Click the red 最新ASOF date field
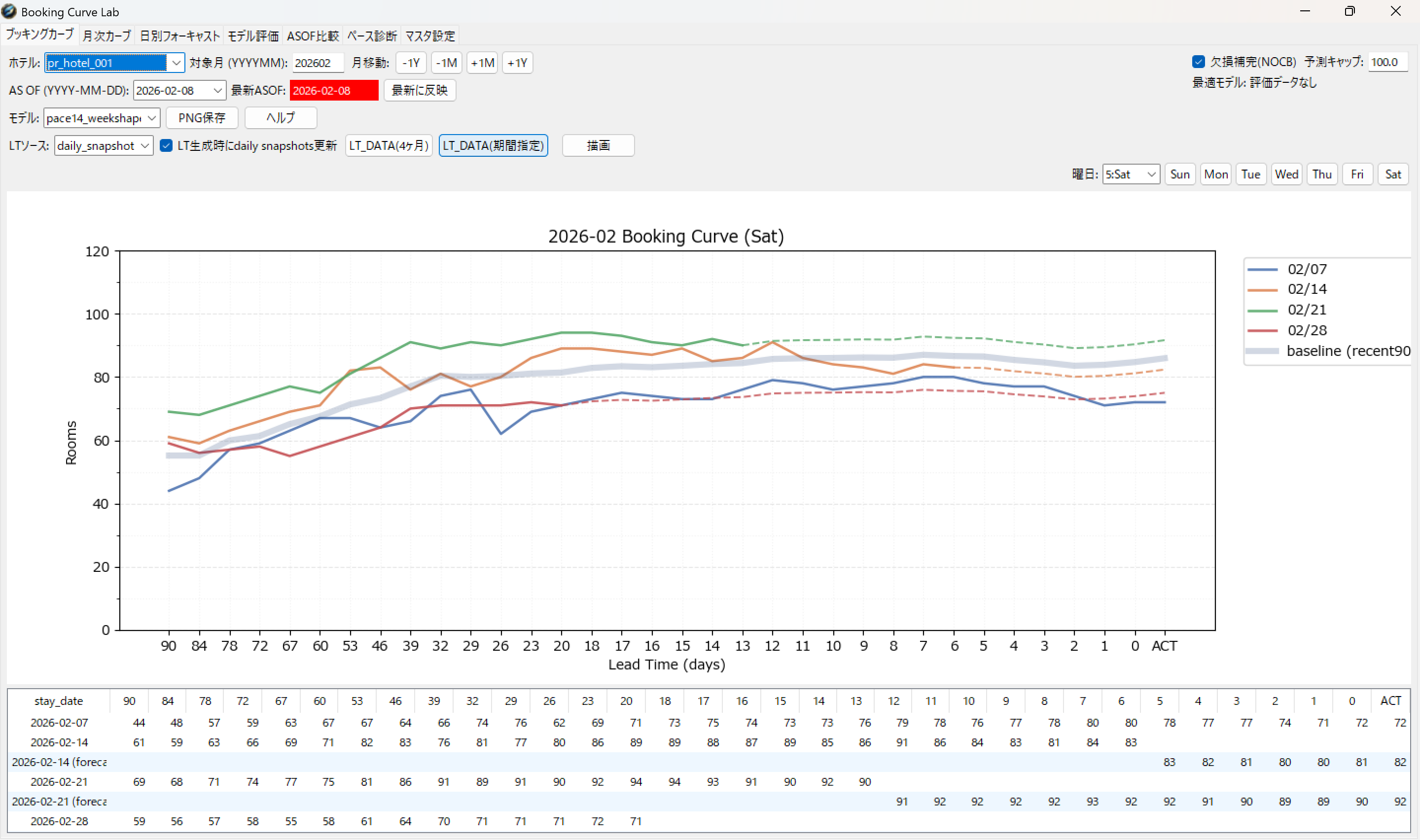The width and height of the screenshot is (1420, 840). pyautogui.click(x=333, y=91)
